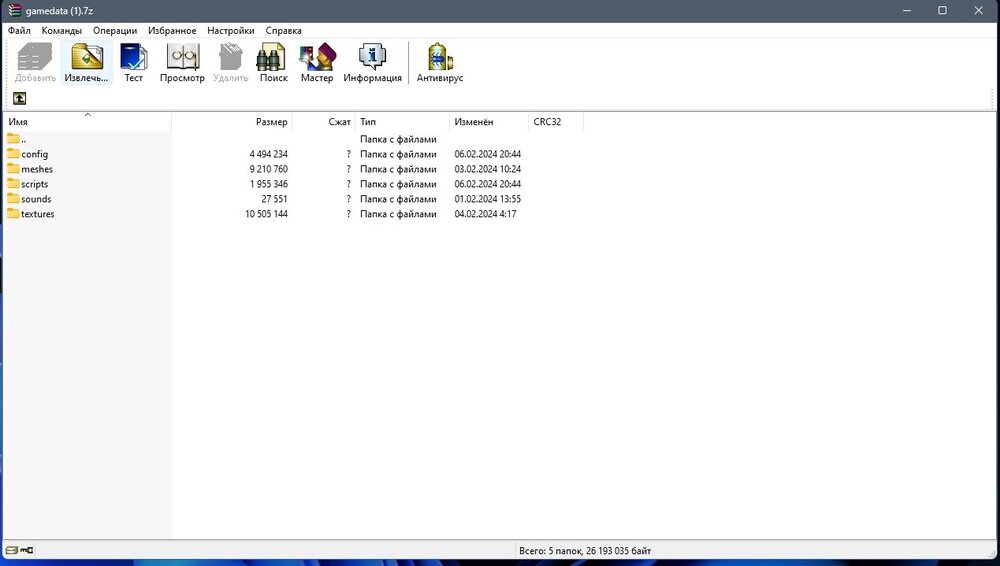Open the Справка menu
1000x566 pixels.
click(283, 31)
